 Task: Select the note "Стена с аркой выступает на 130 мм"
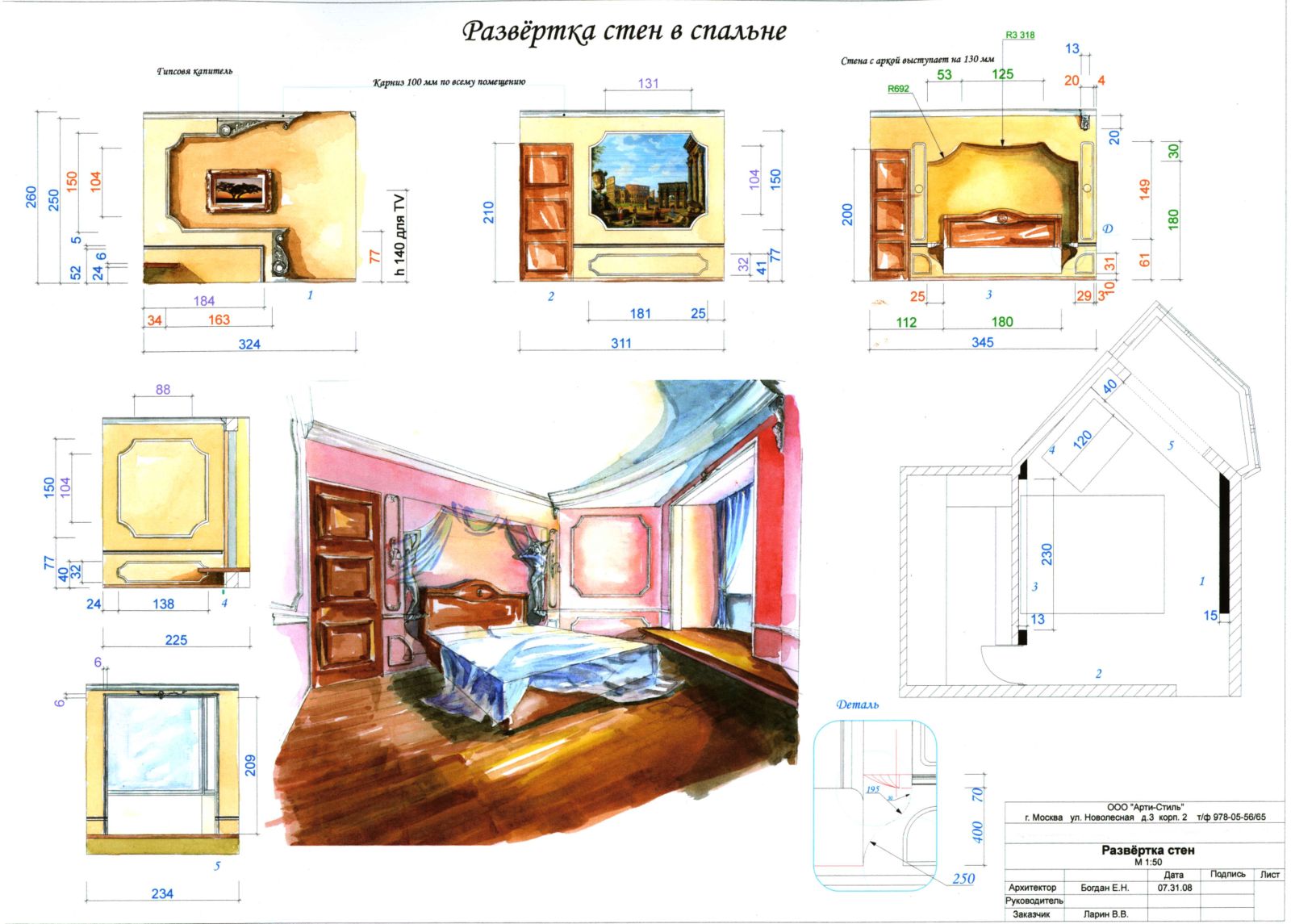(x=917, y=60)
